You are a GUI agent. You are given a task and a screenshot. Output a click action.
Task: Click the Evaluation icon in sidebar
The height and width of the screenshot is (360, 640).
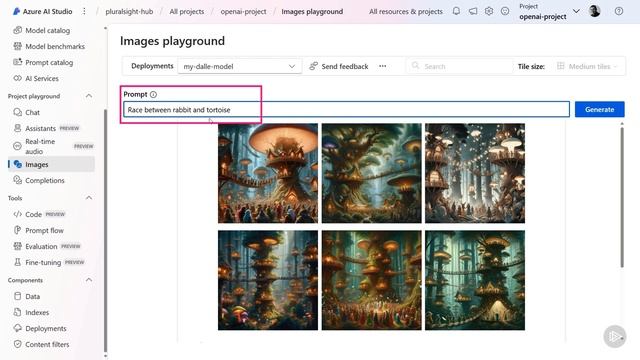click(x=18, y=246)
